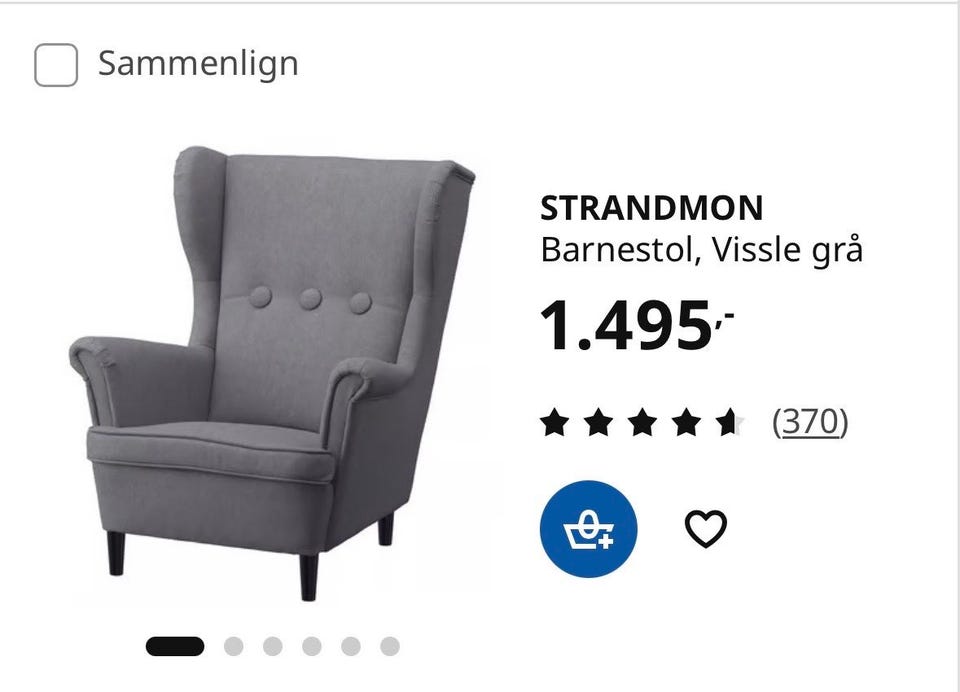Click the Sammenlign label text
This screenshot has height=692, width=960.
(198, 64)
